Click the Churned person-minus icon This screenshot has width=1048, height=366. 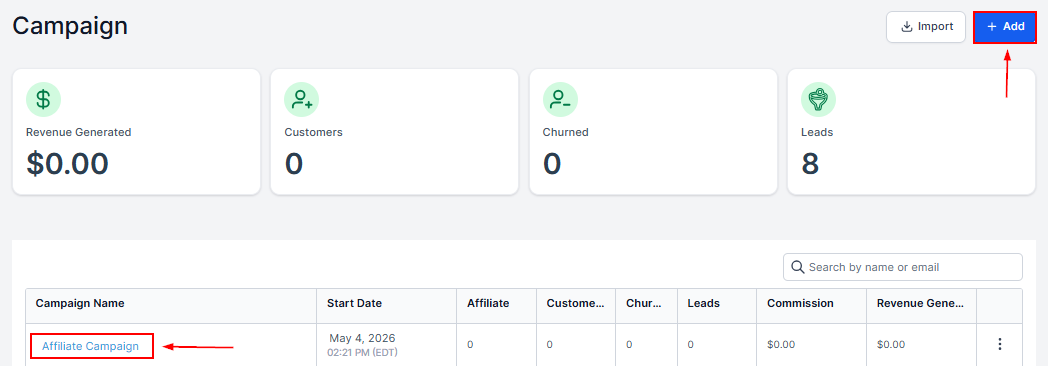[560, 100]
